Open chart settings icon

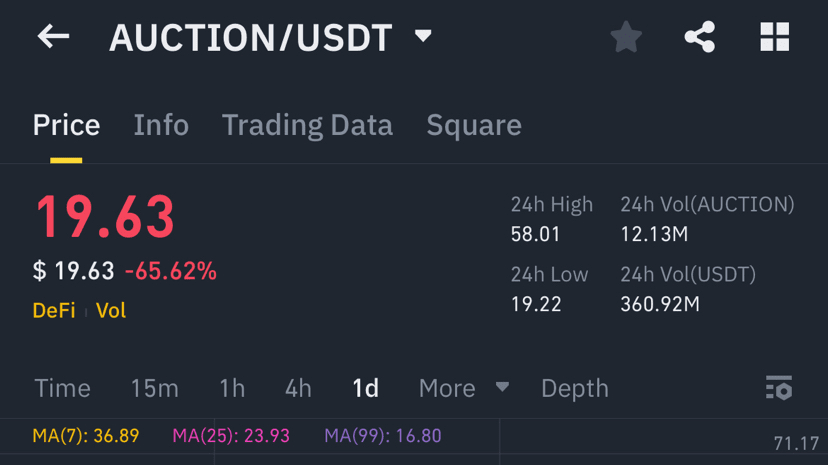[778, 388]
